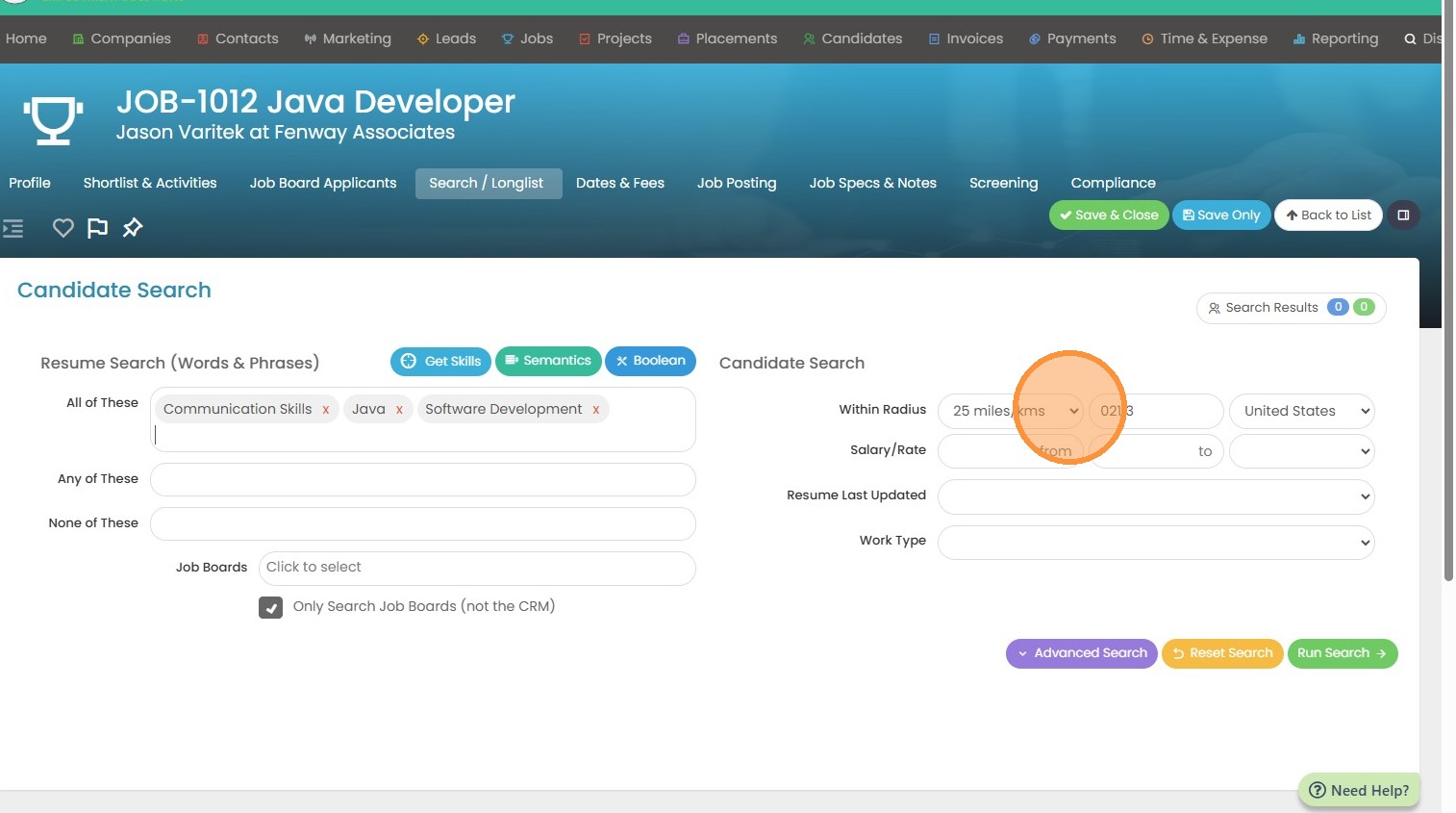Open Candidates in top navigation
1456x813 pixels.
tap(852, 38)
